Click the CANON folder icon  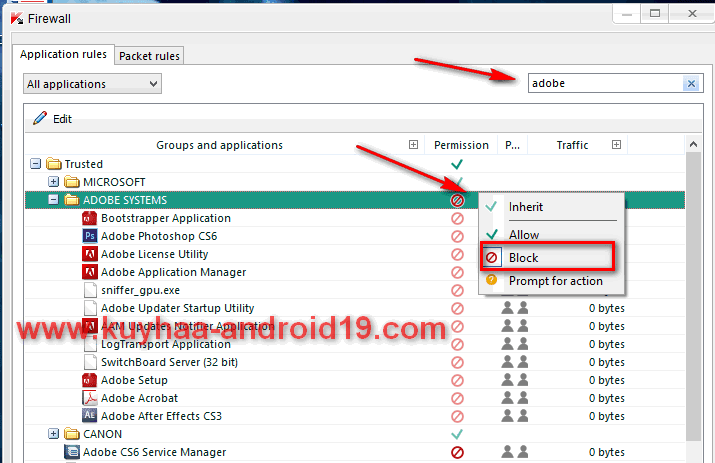72,434
